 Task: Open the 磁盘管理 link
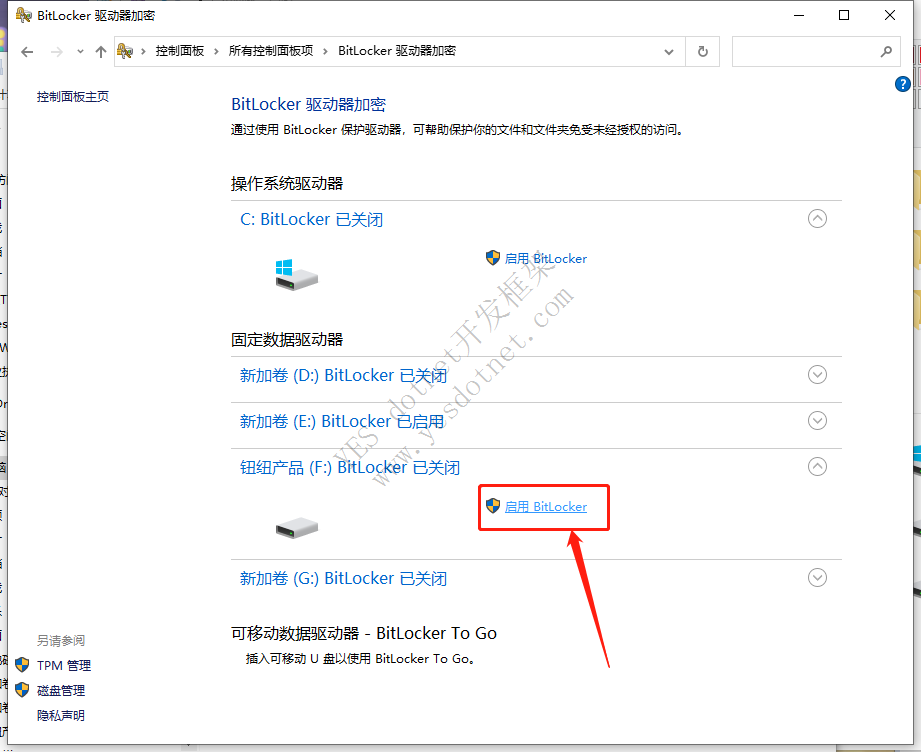tap(61, 690)
